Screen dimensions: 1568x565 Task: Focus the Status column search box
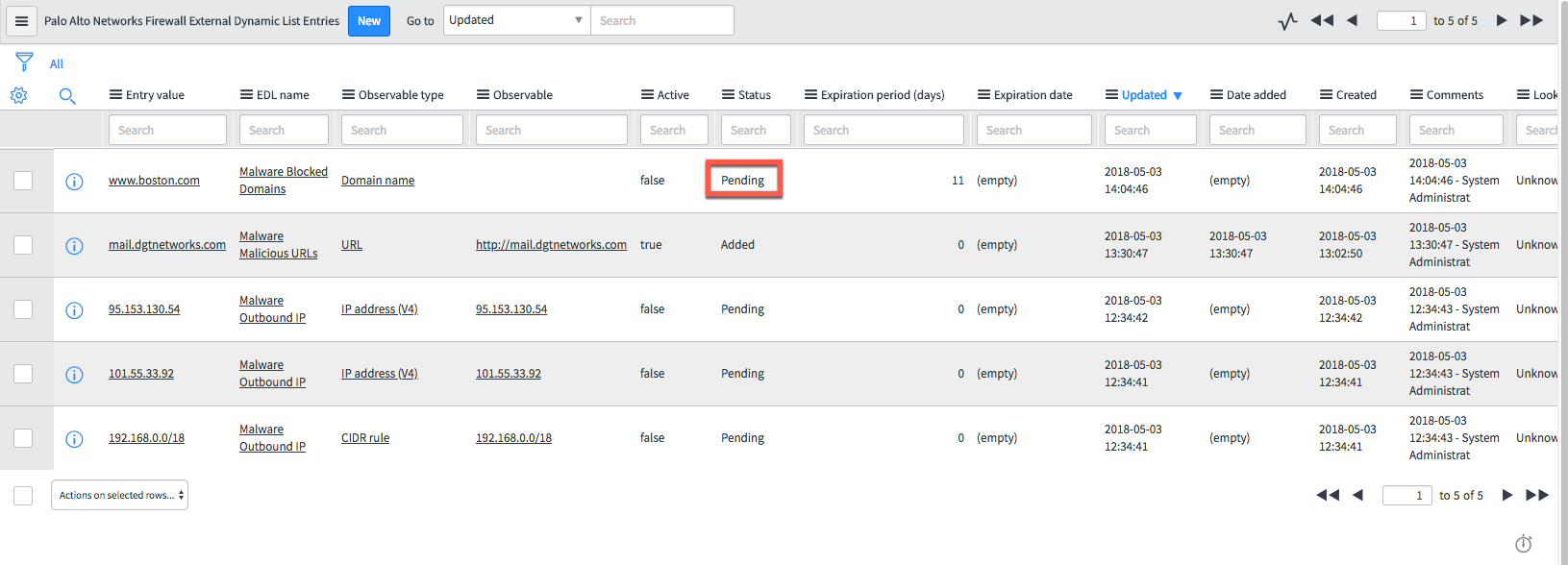pos(756,130)
